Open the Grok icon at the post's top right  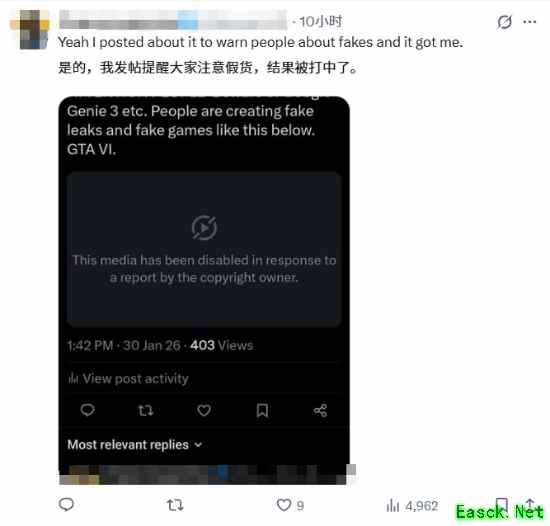[504, 22]
